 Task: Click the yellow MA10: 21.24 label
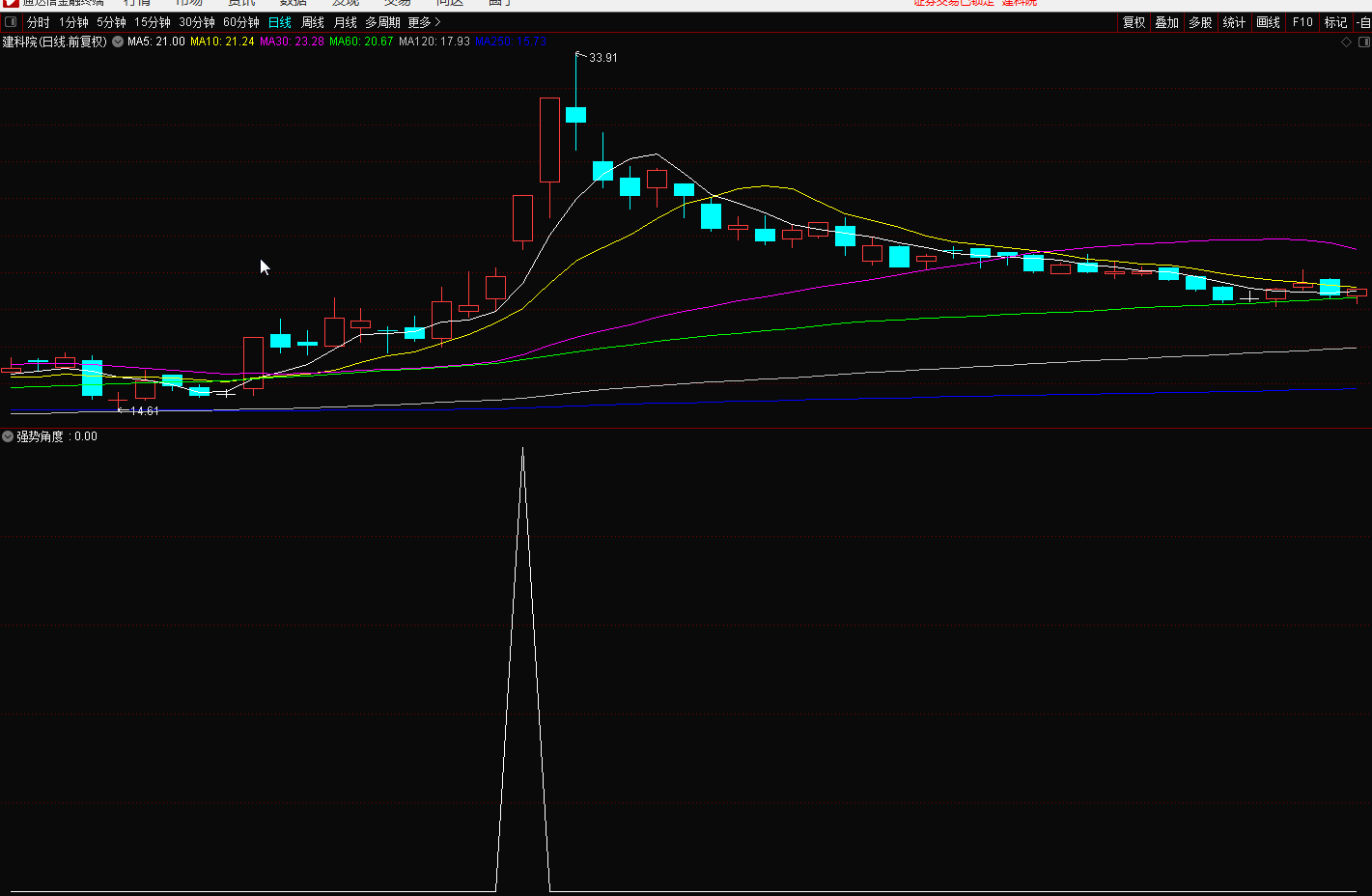[222, 42]
